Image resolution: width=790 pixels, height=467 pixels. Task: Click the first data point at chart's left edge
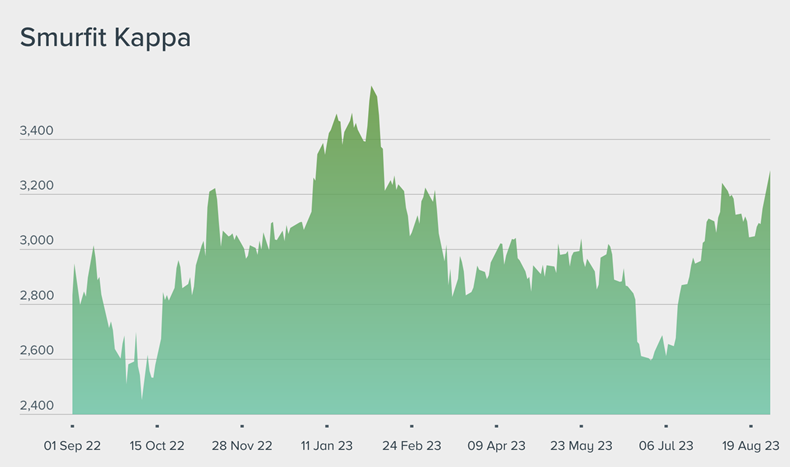click(x=73, y=265)
